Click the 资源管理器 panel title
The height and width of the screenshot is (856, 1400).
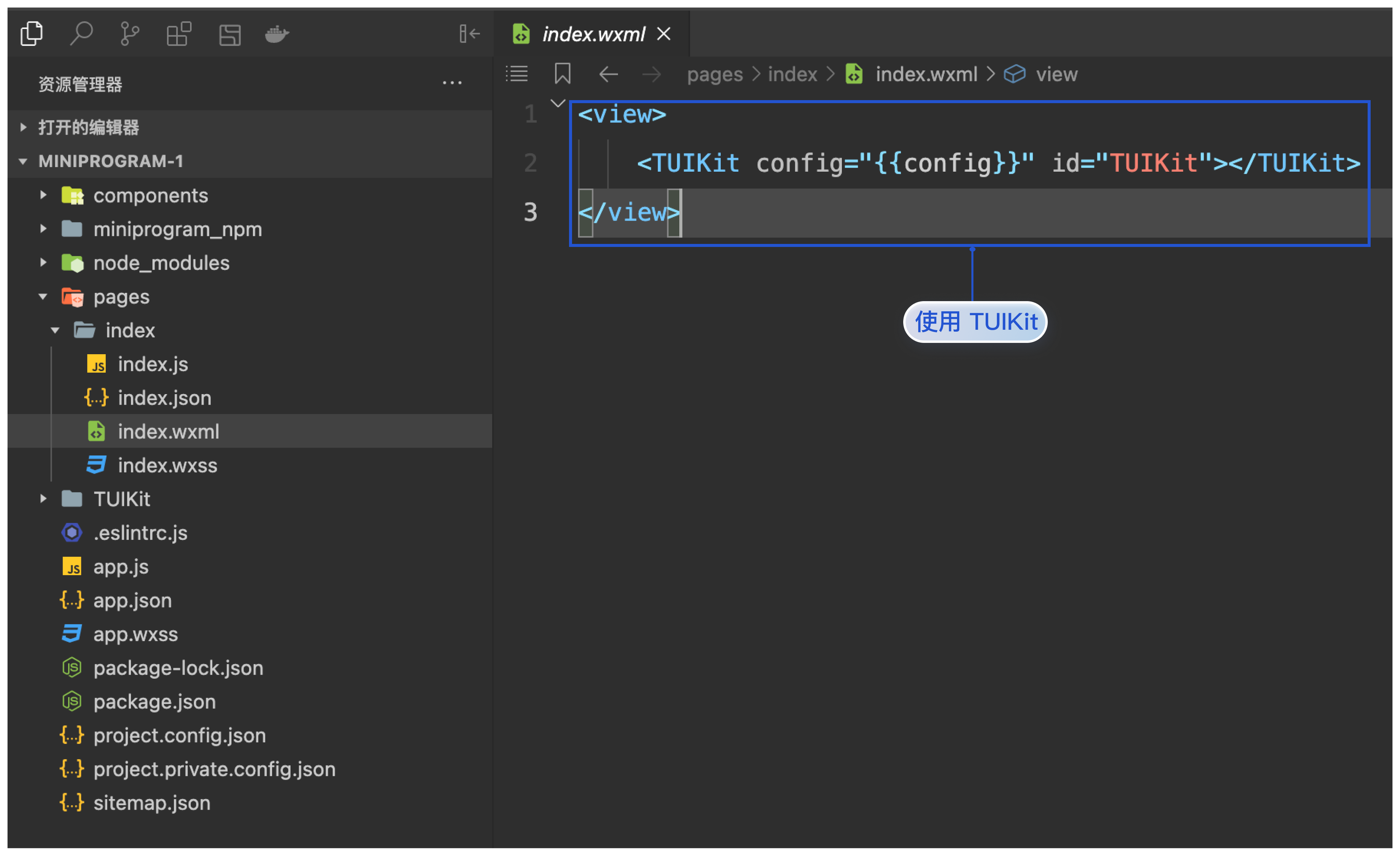80,84
